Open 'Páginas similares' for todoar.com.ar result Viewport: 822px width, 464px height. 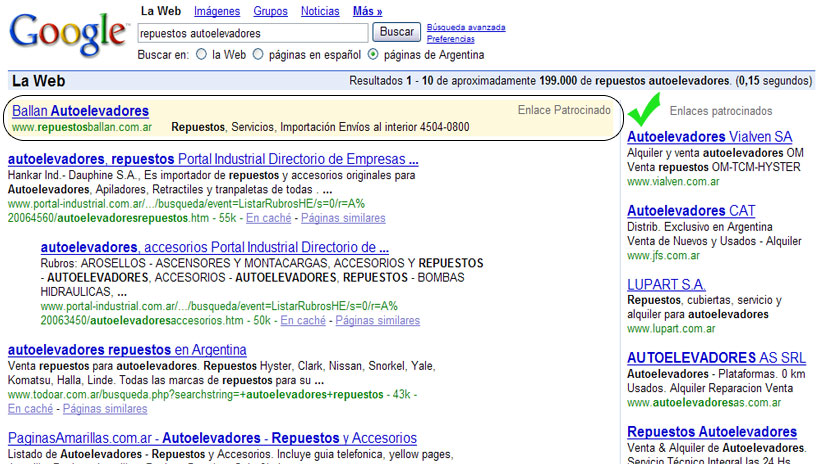pos(105,409)
